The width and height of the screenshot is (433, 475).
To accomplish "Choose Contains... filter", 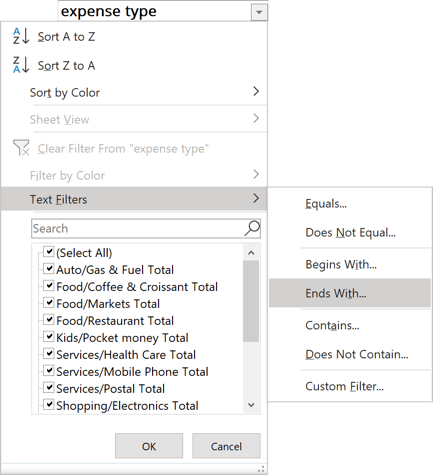I will click(350, 325).
